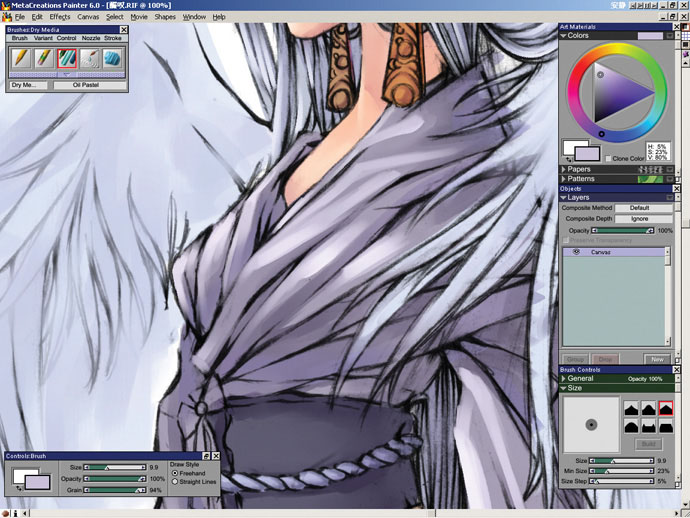Adjust the layer Opacity slider in Layers
The image size is (690, 518).
coord(623,231)
